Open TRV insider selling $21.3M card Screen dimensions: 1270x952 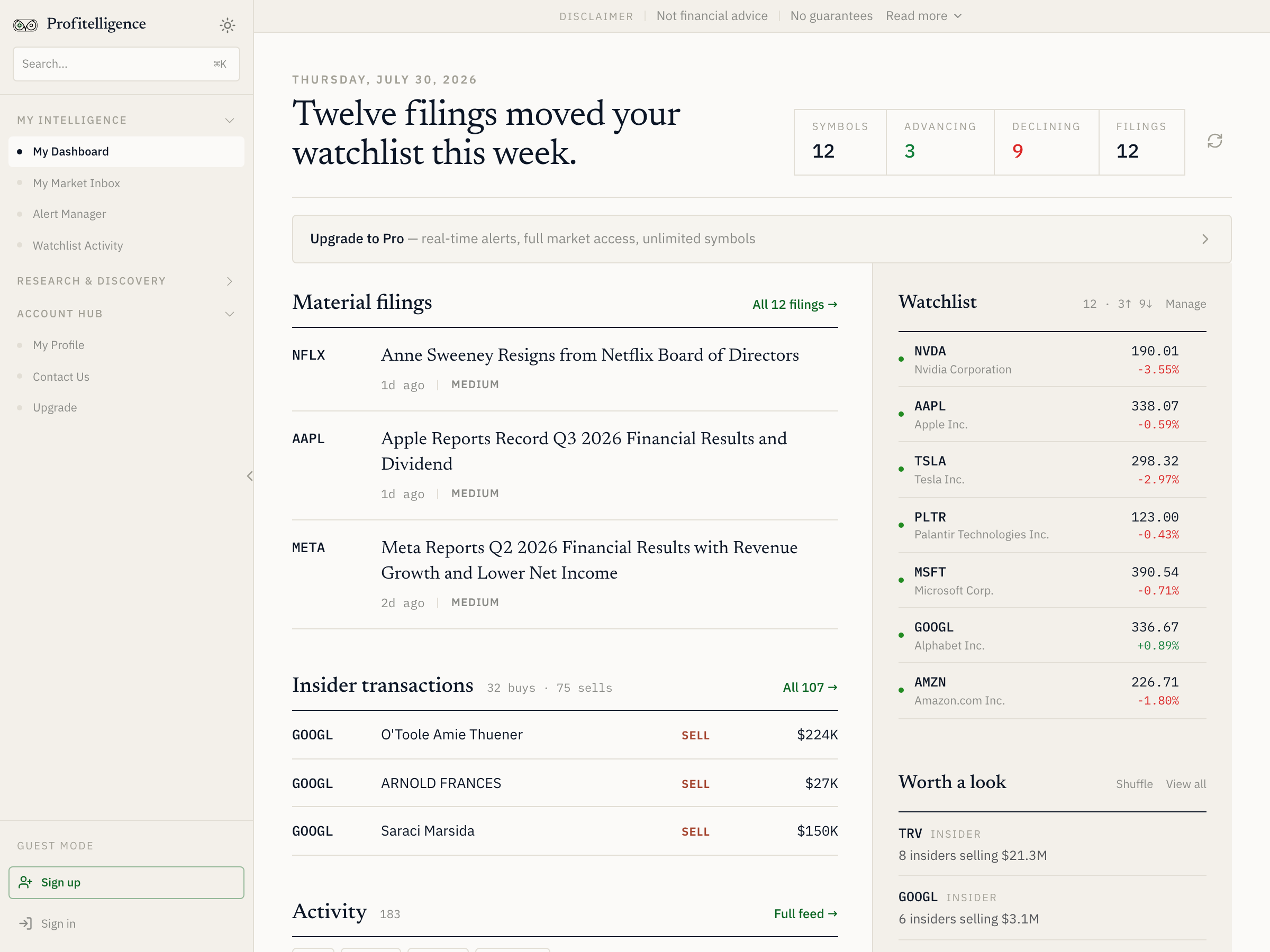pos(1052,844)
